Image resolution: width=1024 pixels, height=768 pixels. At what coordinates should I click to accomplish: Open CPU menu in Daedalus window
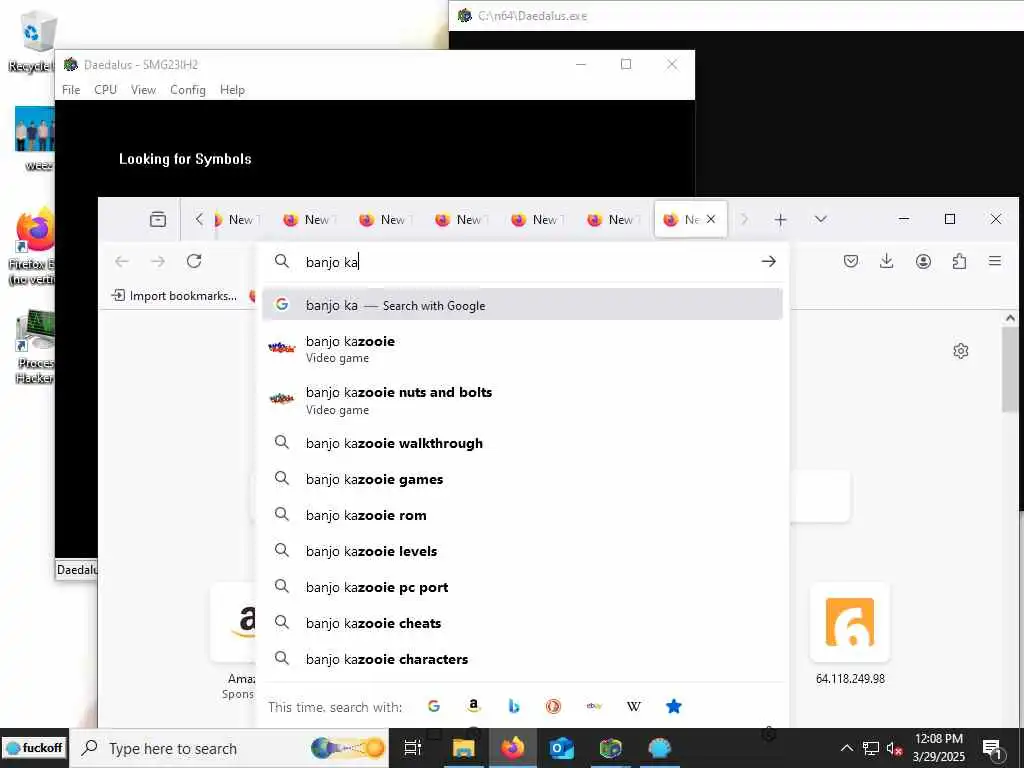[x=105, y=89]
